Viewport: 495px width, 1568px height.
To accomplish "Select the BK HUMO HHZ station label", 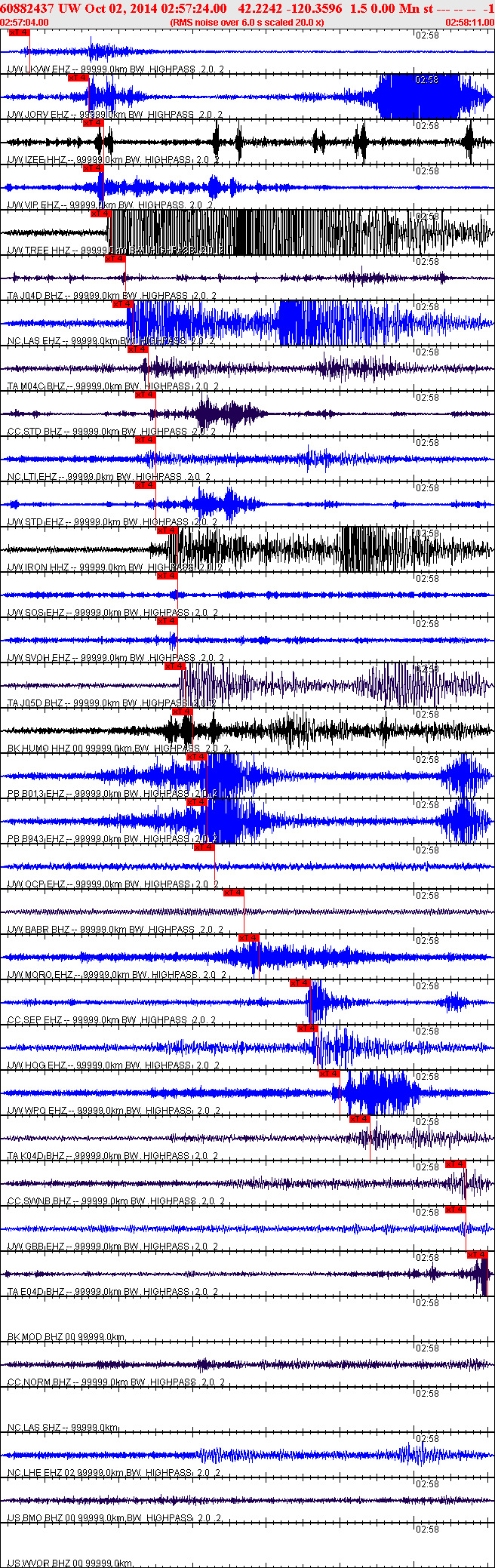I will click(x=118, y=749).
